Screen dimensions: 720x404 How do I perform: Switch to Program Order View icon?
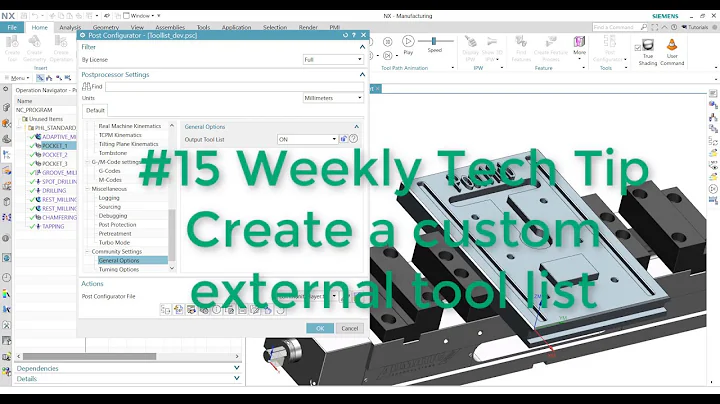tap(40, 78)
